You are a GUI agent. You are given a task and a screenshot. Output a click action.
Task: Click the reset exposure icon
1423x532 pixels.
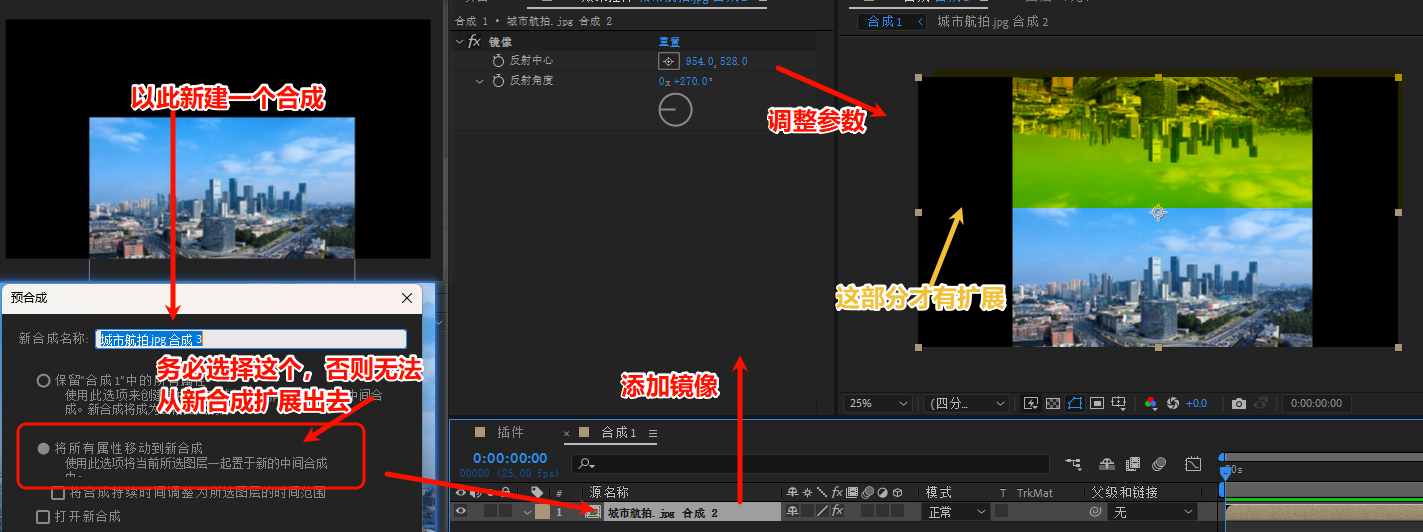[1173, 403]
